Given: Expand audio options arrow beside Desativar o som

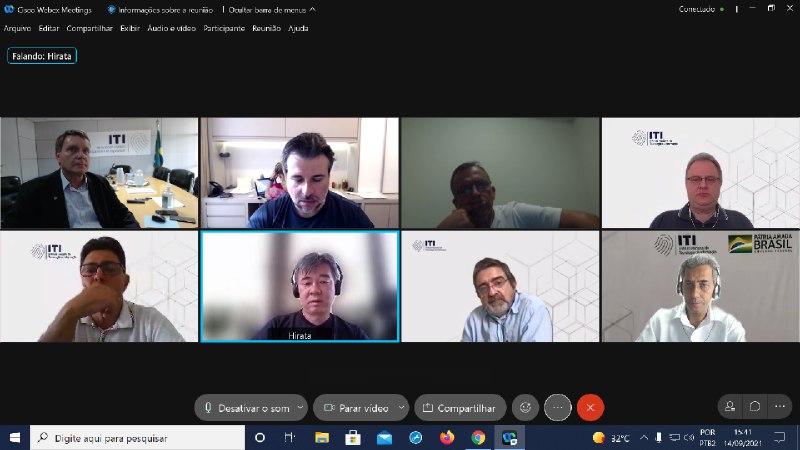Looking at the screenshot, I should [301, 407].
